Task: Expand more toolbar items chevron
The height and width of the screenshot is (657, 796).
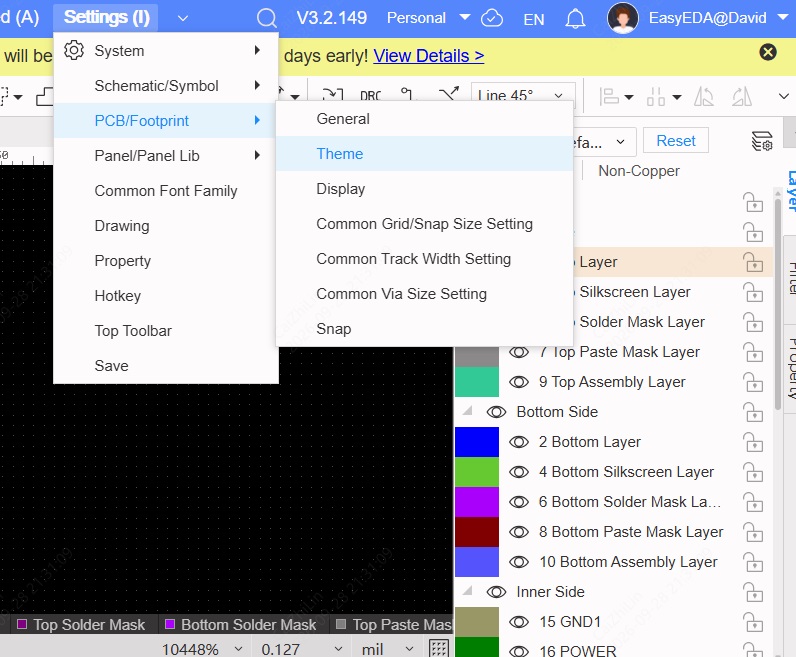Action: coord(784,96)
